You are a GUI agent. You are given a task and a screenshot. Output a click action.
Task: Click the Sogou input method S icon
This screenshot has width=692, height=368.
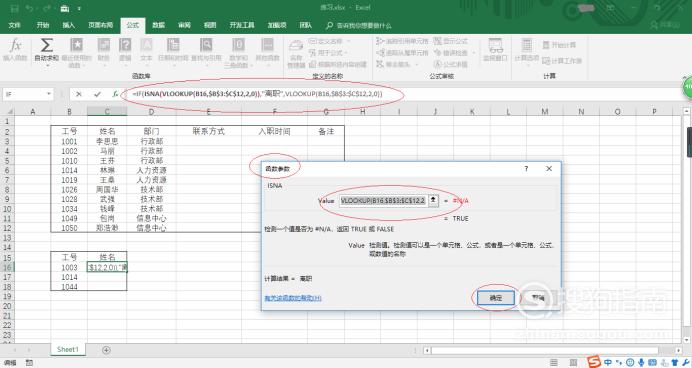coord(594,362)
